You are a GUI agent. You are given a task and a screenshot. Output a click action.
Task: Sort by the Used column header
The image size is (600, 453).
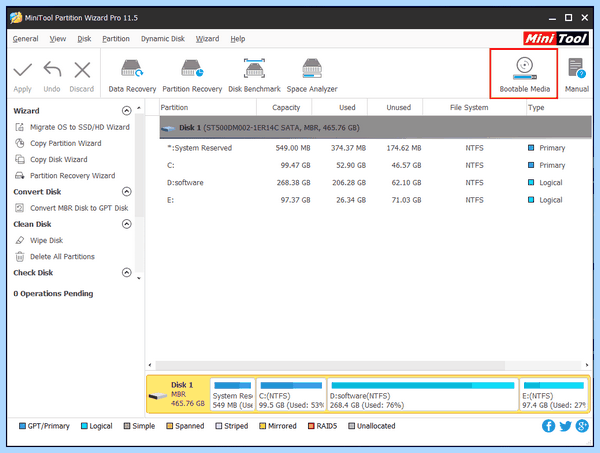coord(340,108)
